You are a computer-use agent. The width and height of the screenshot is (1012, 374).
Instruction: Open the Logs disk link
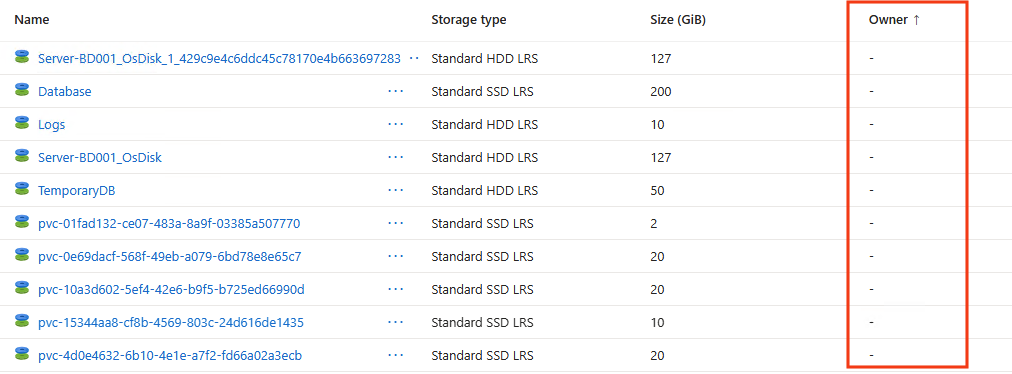52,125
